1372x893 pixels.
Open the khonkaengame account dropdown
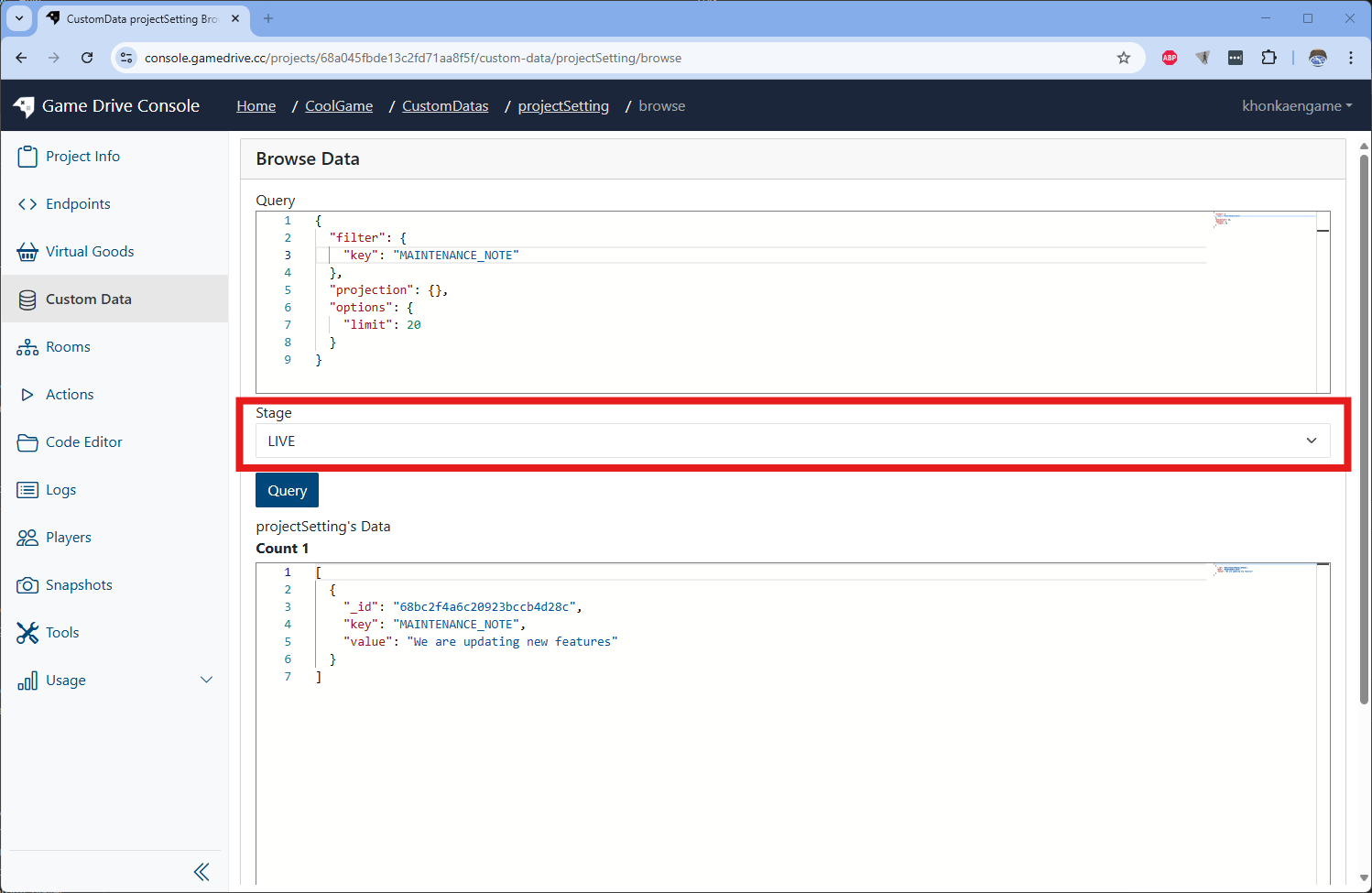tap(1296, 106)
